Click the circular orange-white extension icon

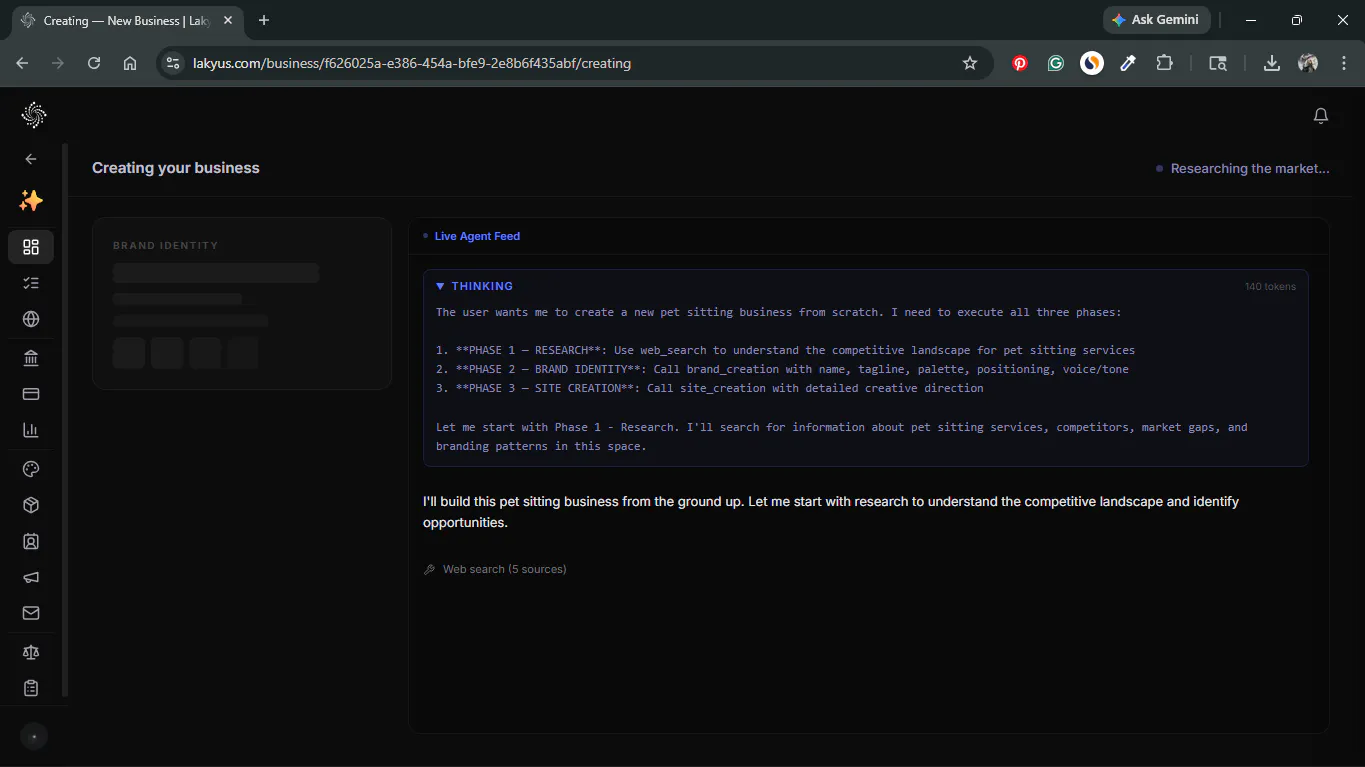point(1092,63)
